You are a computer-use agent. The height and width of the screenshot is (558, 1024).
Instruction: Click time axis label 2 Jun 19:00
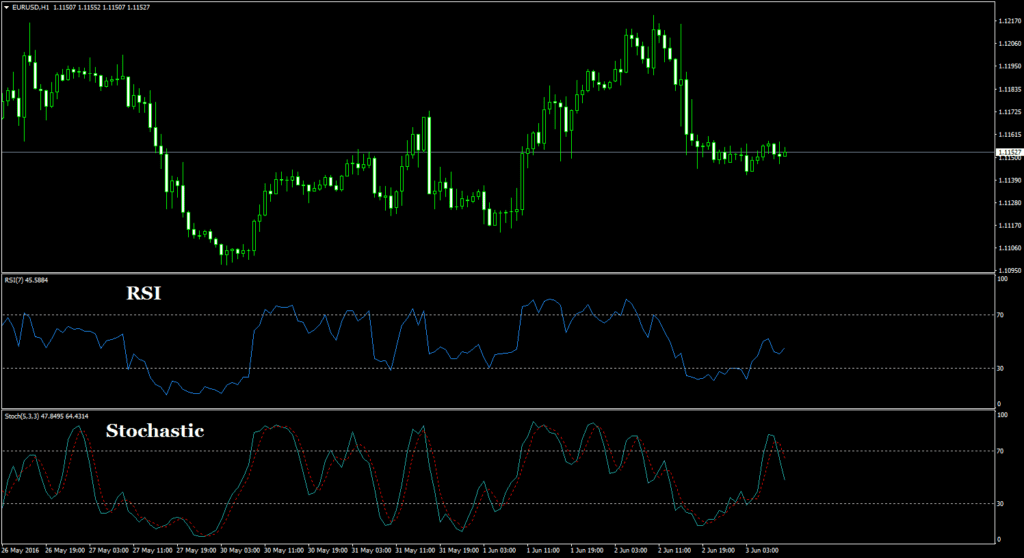pyautogui.click(x=718, y=550)
